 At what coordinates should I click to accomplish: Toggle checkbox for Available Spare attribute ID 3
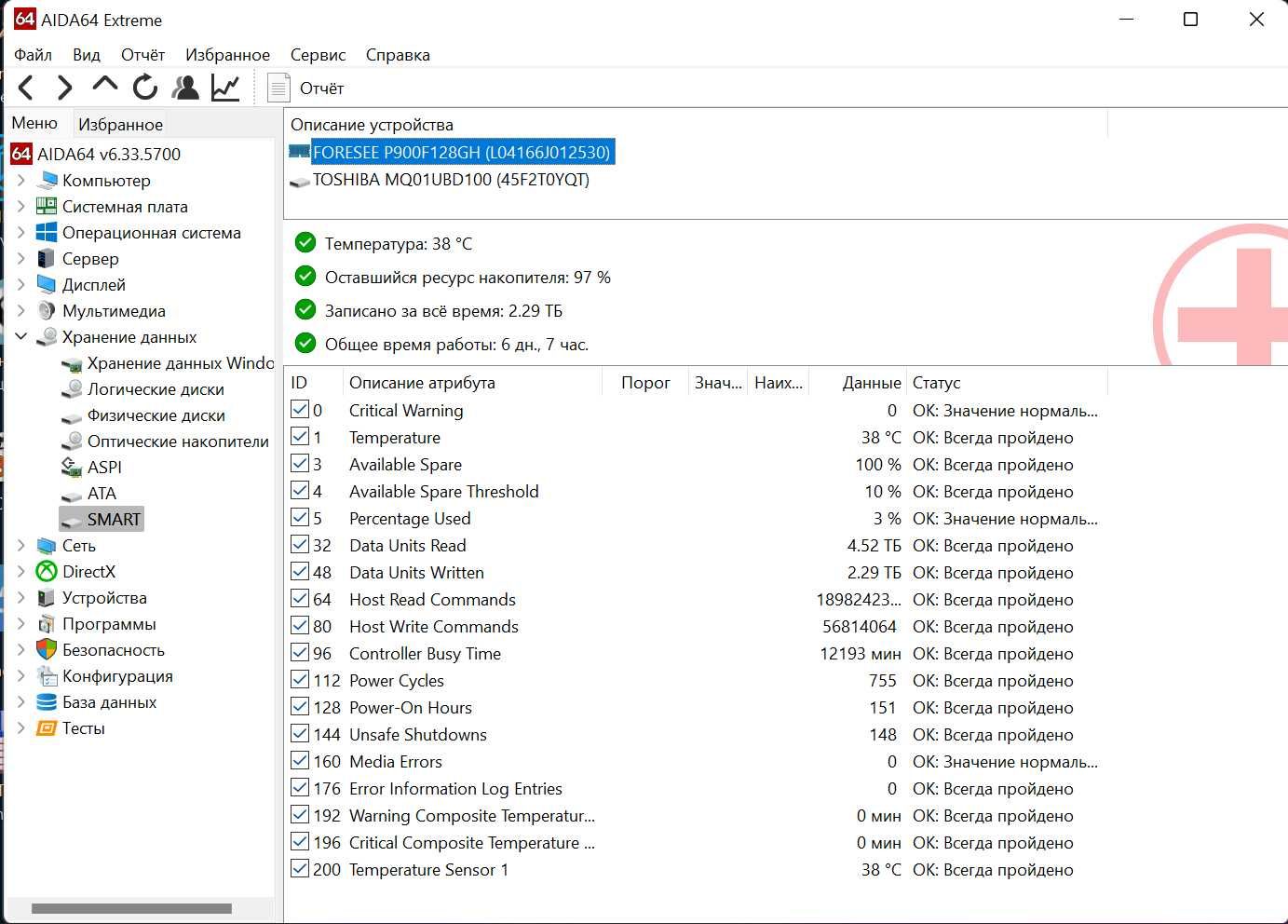pyautogui.click(x=300, y=463)
